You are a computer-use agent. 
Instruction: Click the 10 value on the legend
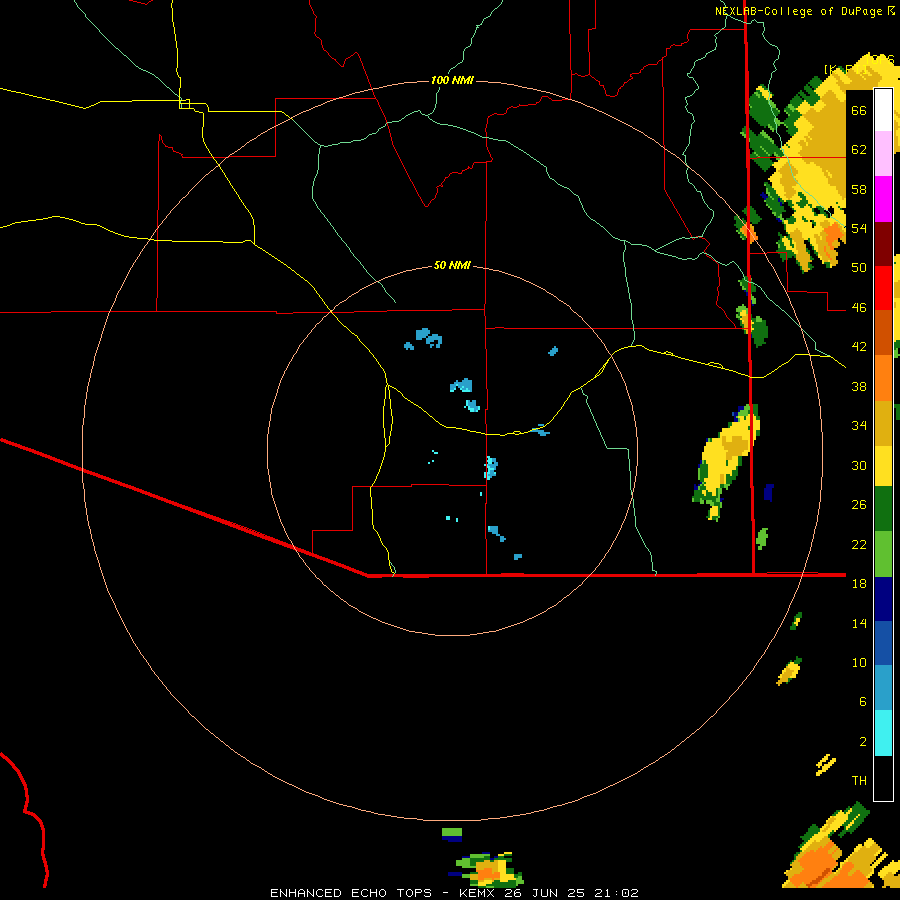859,663
